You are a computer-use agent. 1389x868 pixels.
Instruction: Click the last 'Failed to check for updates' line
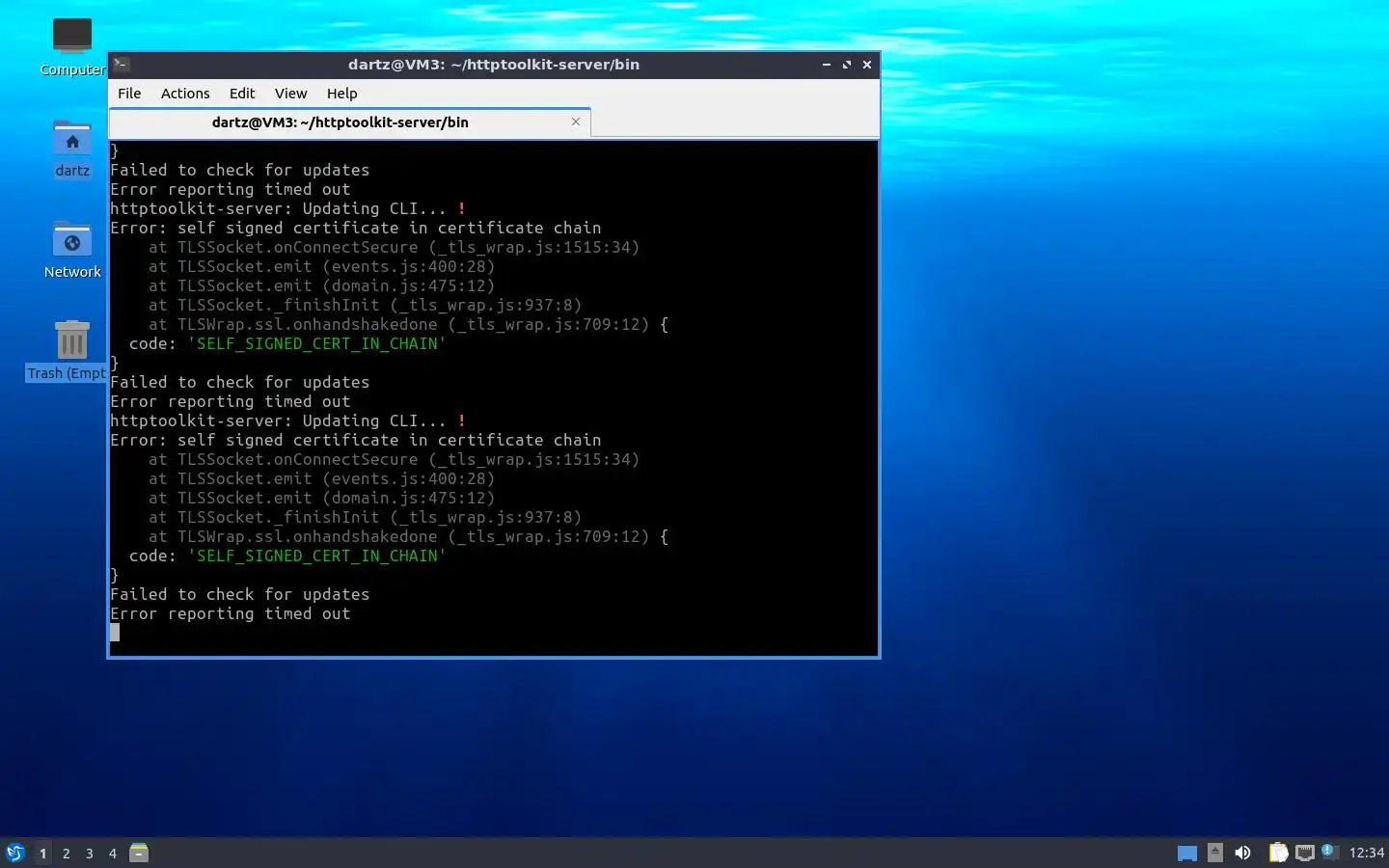[x=240, y=594]
